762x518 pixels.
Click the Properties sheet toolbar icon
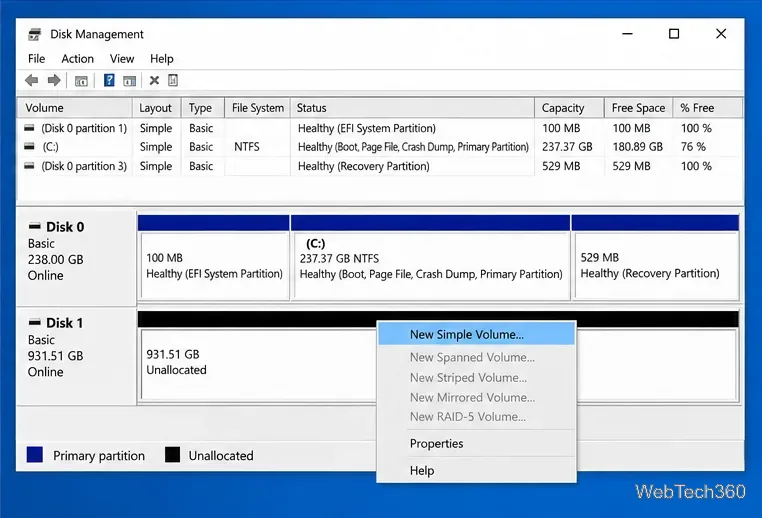click(173, 80)
